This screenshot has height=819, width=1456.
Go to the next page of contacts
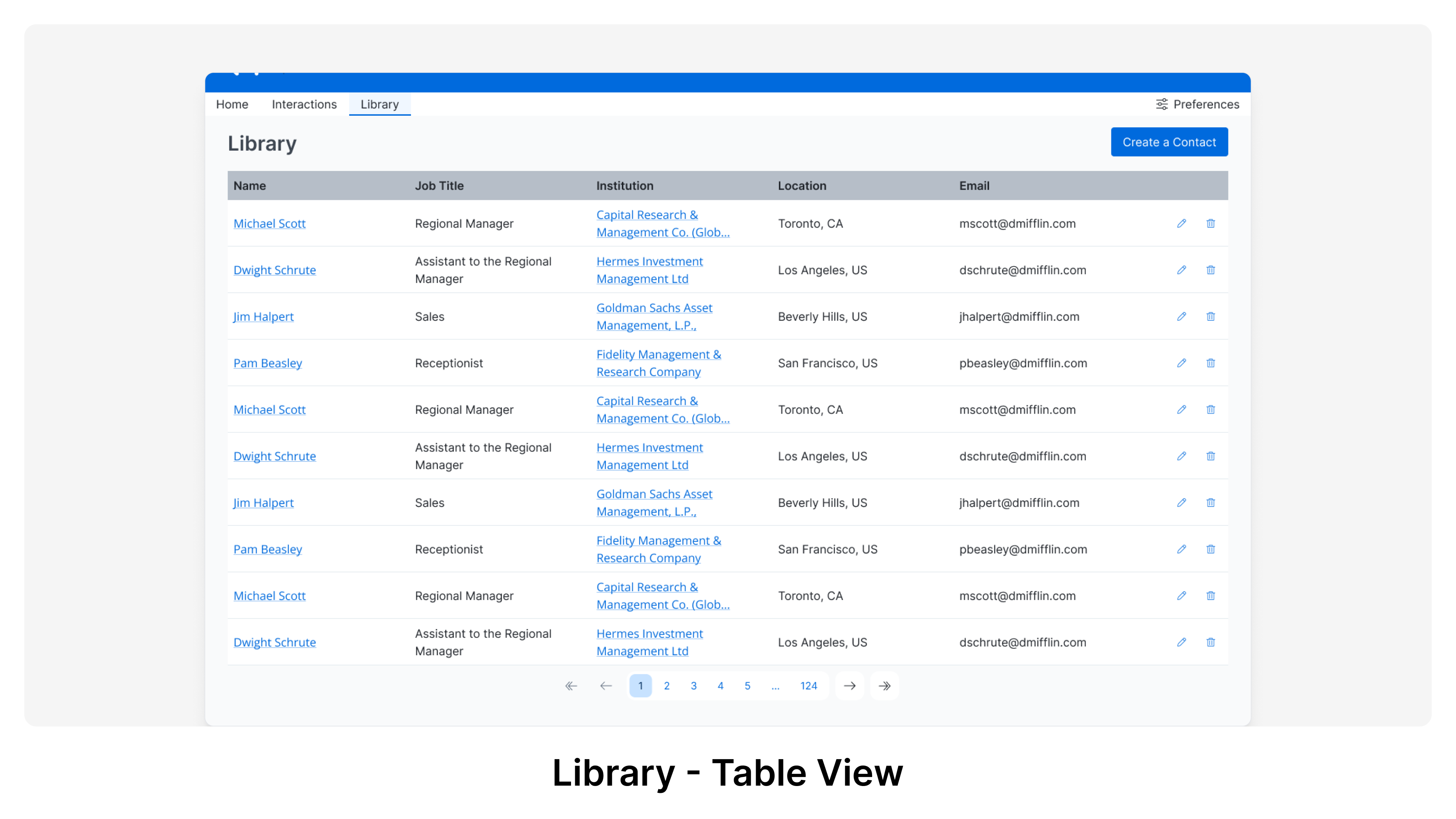point(850,686)
